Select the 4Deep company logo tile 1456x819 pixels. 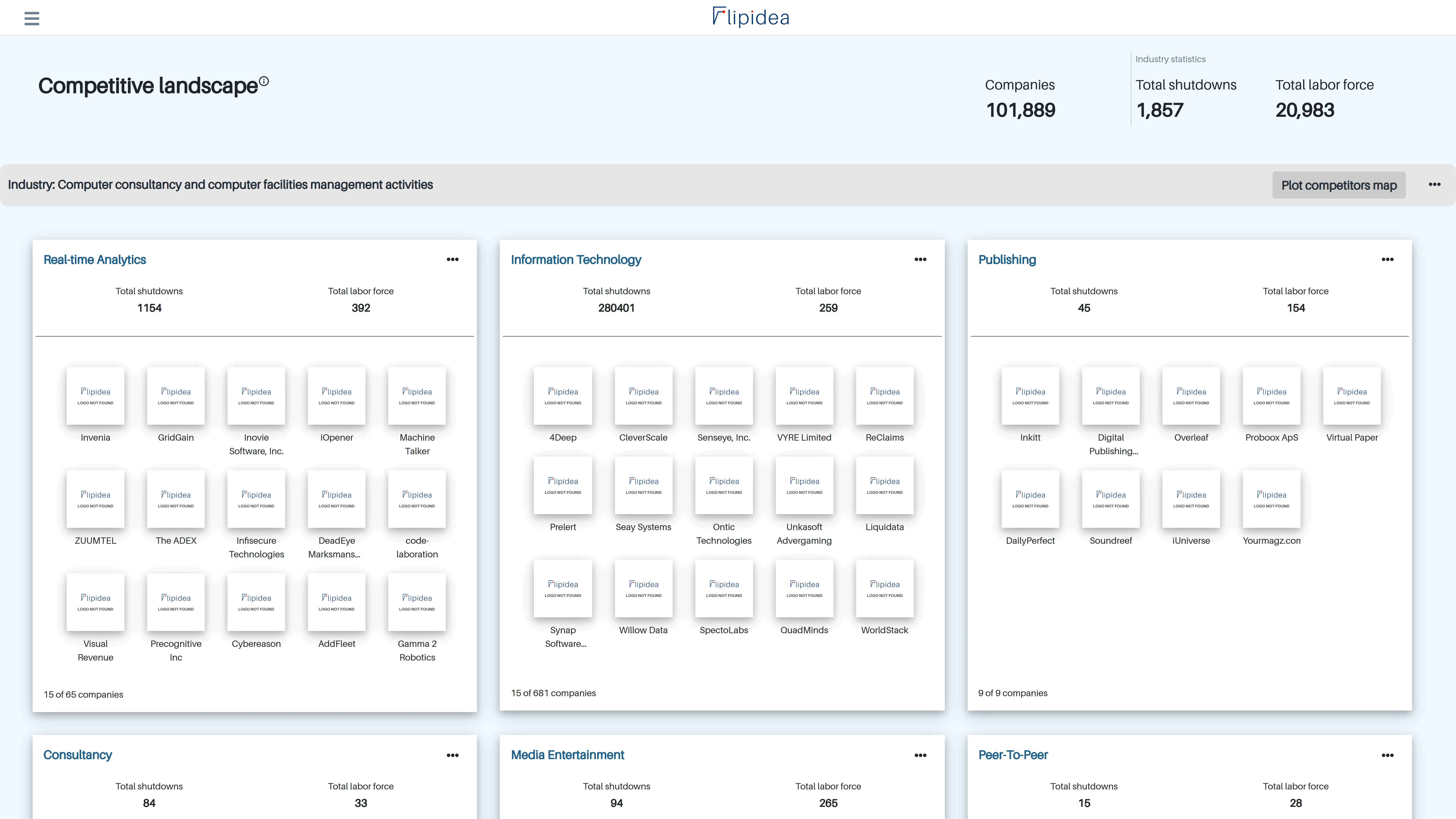[563, 396]
